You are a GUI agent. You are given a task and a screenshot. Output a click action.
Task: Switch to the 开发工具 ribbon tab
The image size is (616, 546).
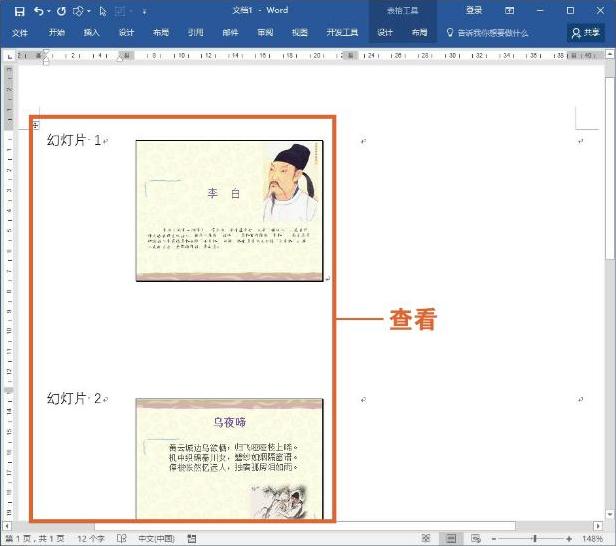click(342, 32)
